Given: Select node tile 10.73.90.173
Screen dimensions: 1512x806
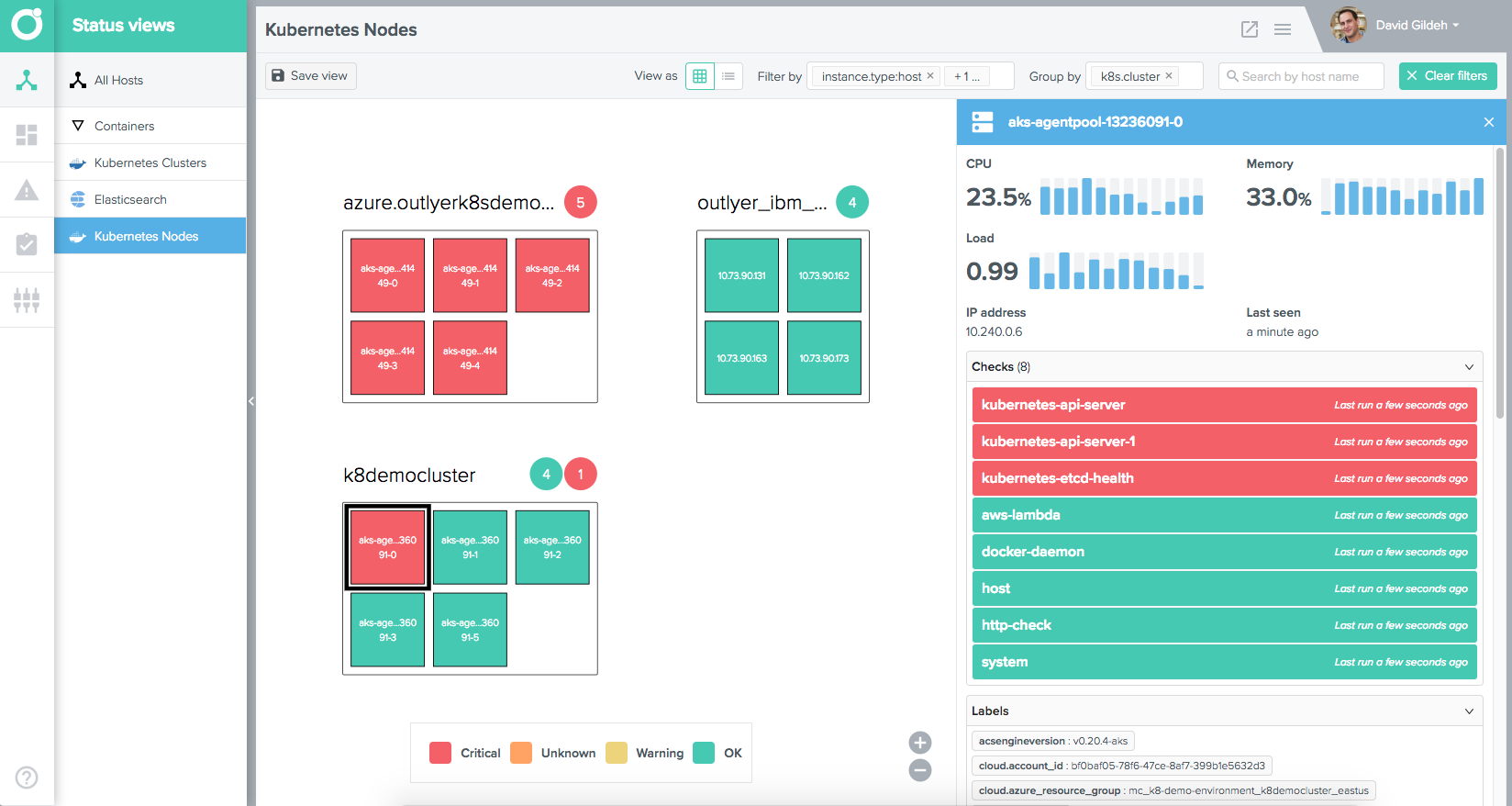Looking at the screenshot, I should tap(824, 358).
